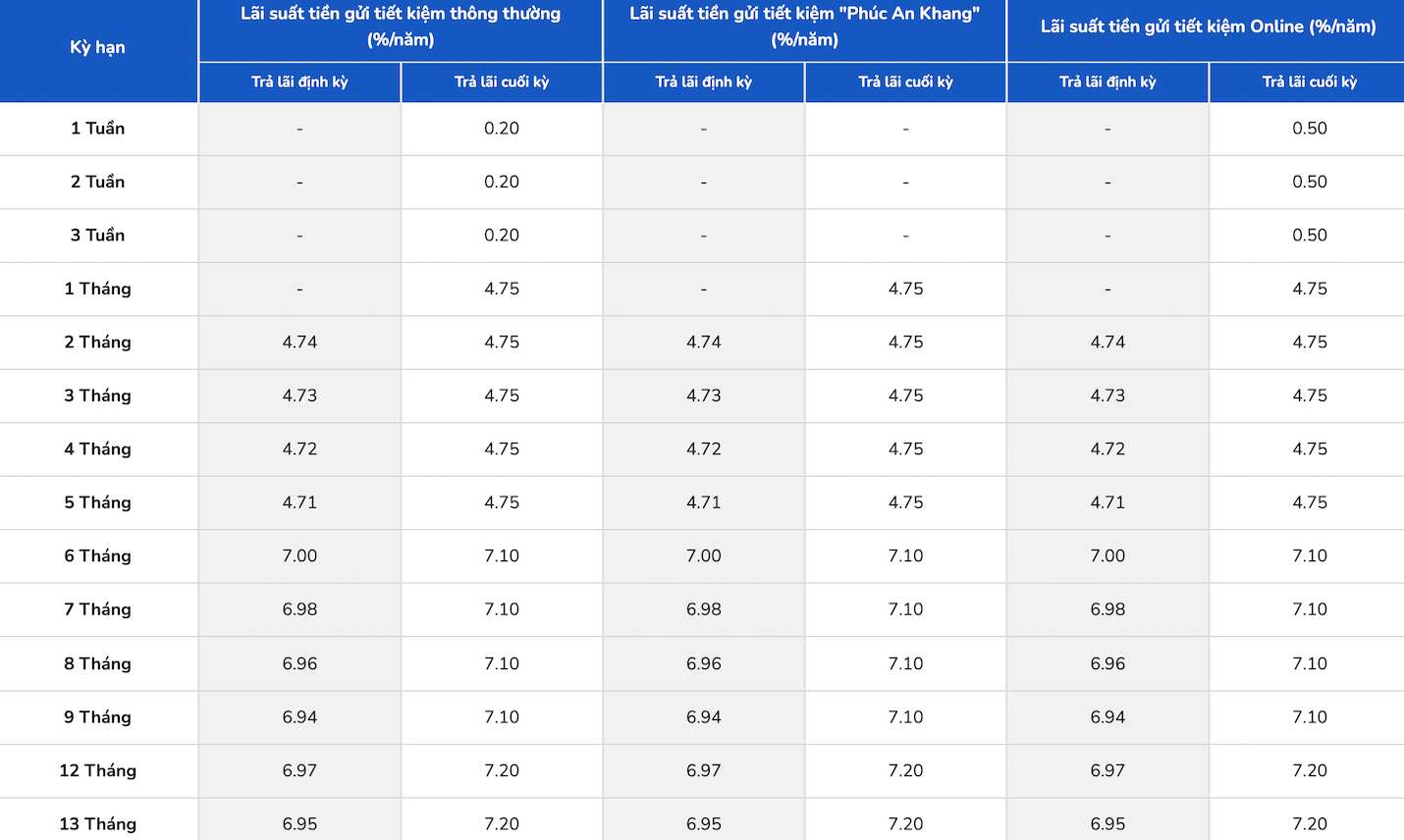Click the "Kỳ hạn" column header
Screen dimensions: 1404x840
(x=98, y=47)
